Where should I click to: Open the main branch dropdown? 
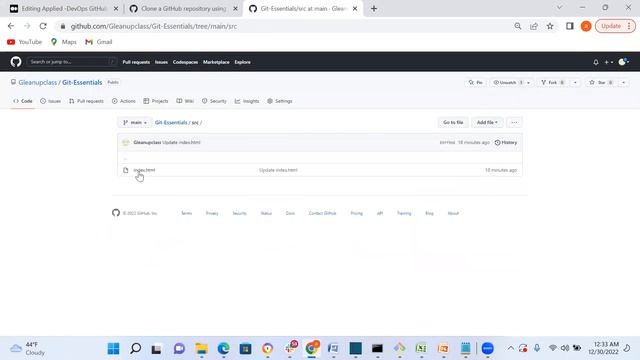tap(135, 122)
